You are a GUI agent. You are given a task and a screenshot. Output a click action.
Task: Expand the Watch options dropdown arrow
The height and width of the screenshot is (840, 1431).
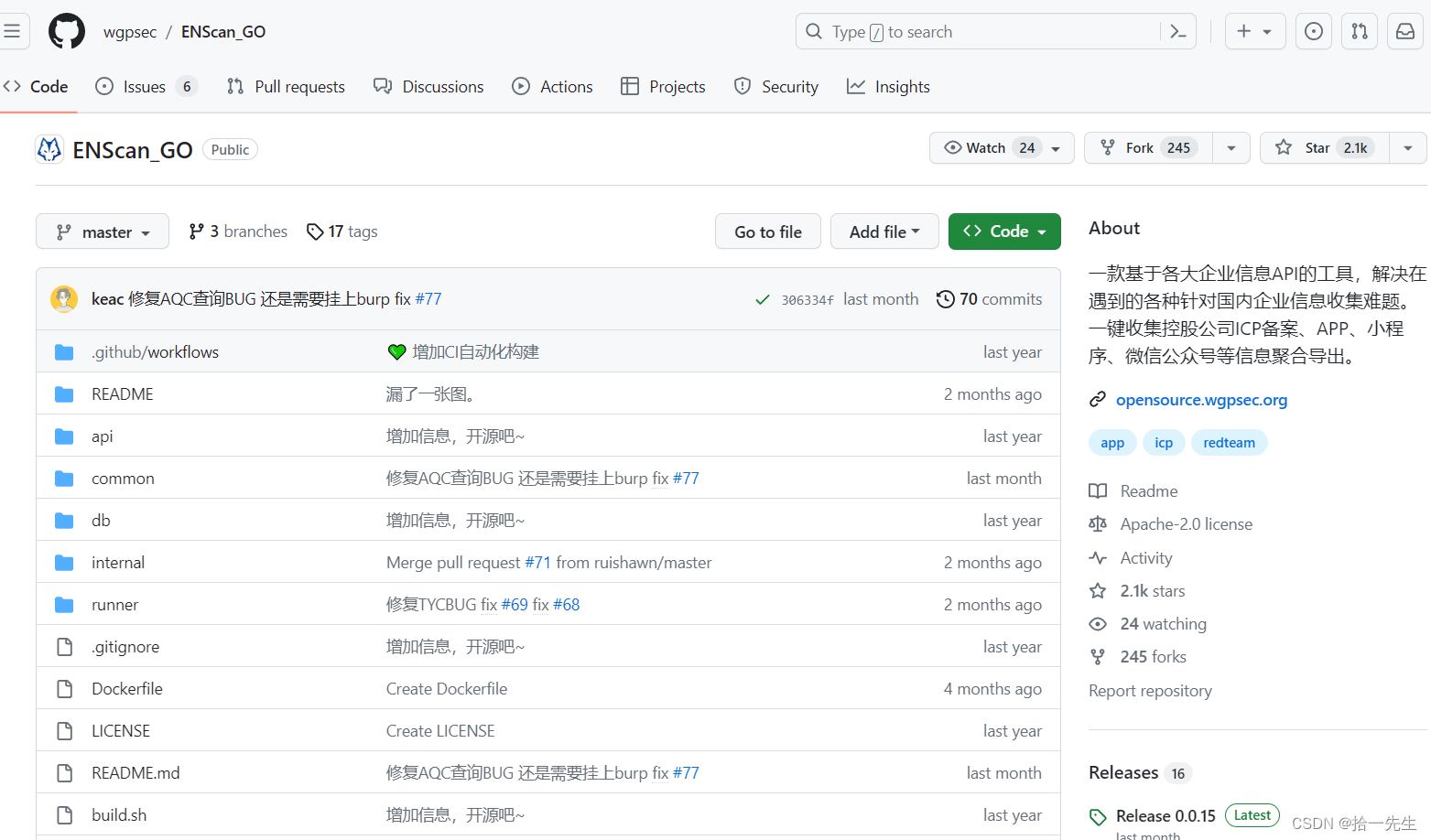click(x=1057, y=148)
